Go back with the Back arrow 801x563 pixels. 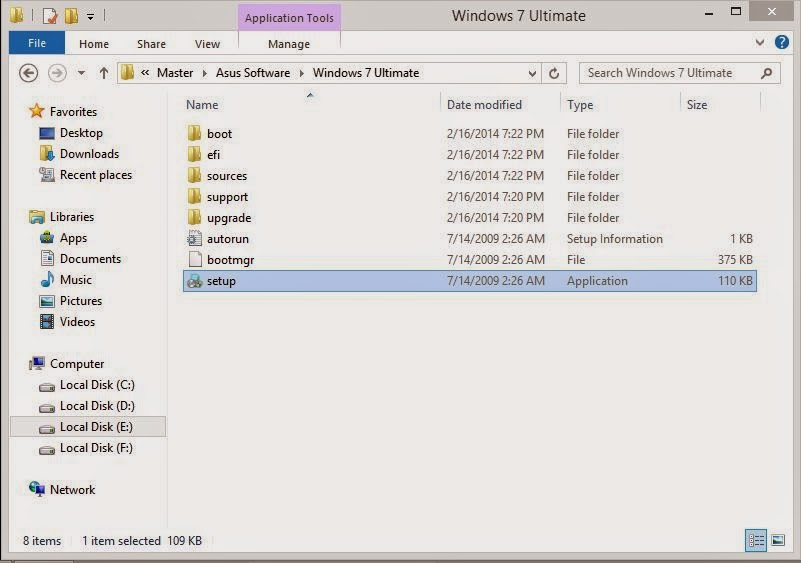tap(29, 73)
